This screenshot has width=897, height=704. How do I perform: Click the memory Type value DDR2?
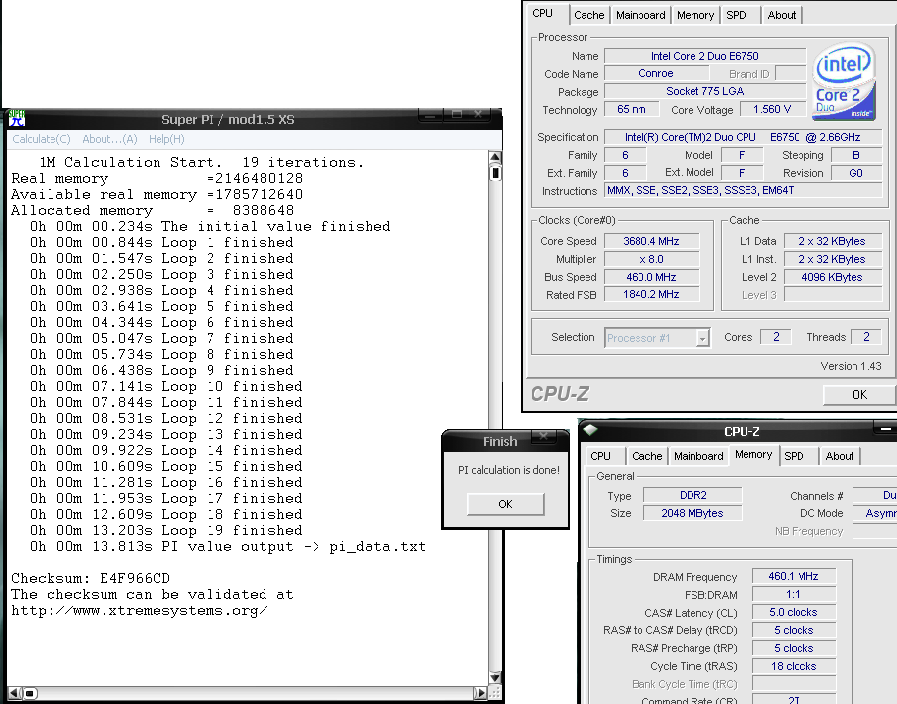tap(693, 495)
